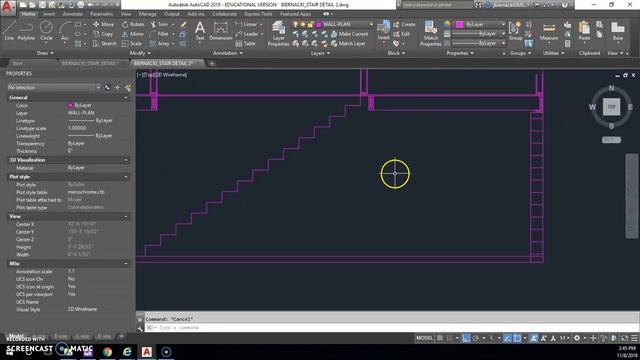Toggle snap mode in status bar
Viewport: 640px width, 360px height.
pyautogui.click(x=449, y=338)
